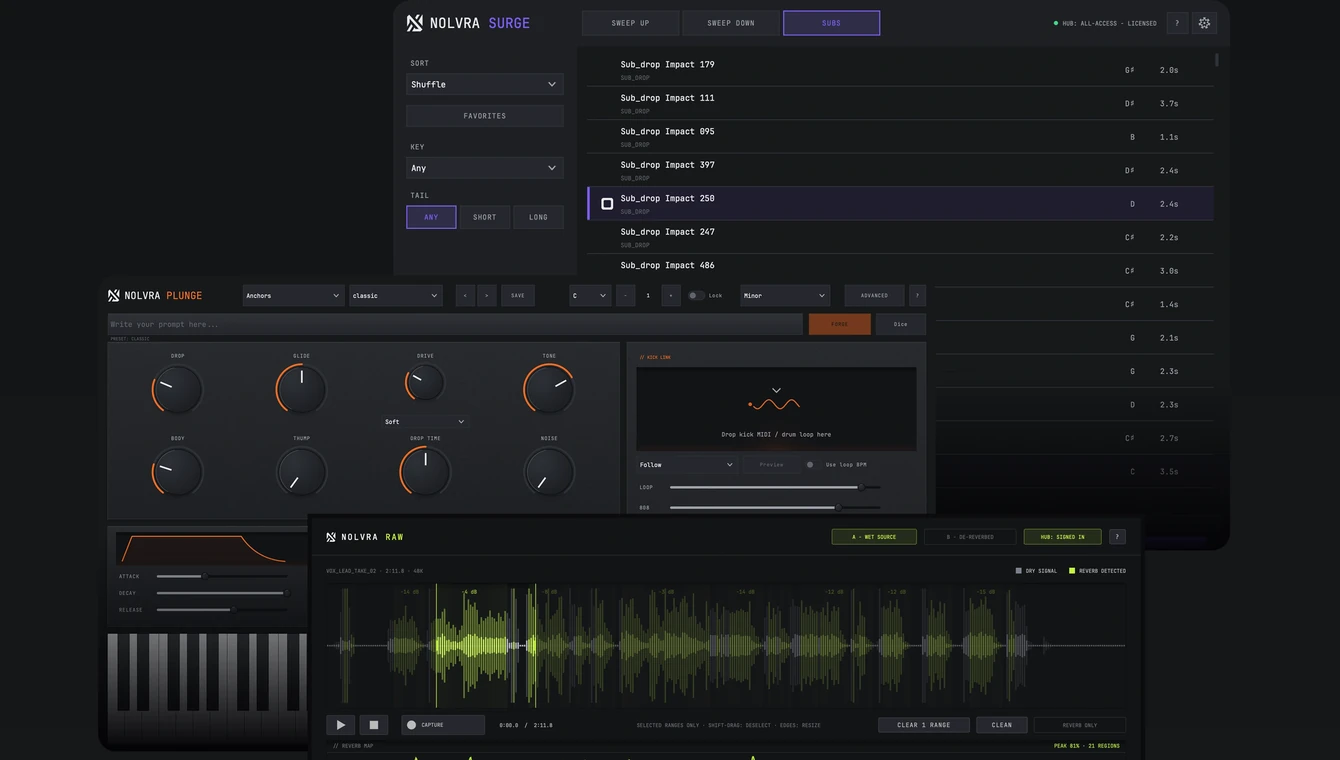
Task: Select the Sub_drop Impact 179 row
Action: (x=900, y=70)
